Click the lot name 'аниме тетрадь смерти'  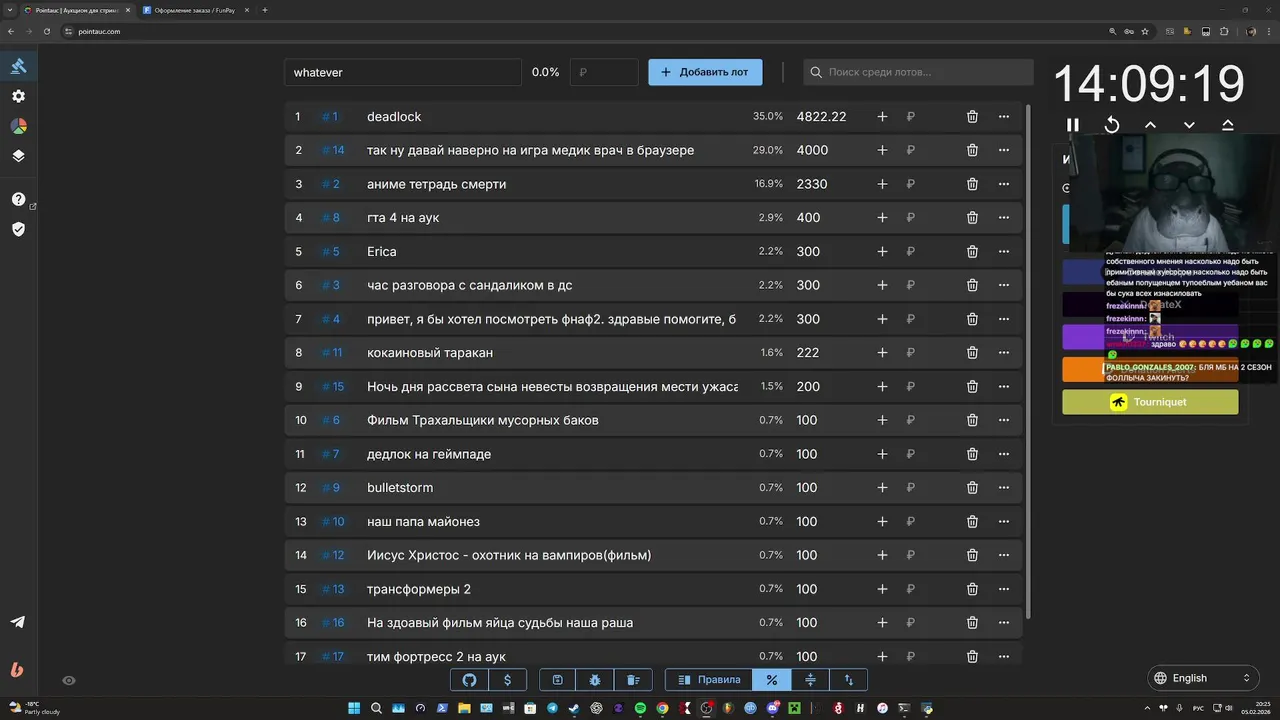(x=436, y=184)
